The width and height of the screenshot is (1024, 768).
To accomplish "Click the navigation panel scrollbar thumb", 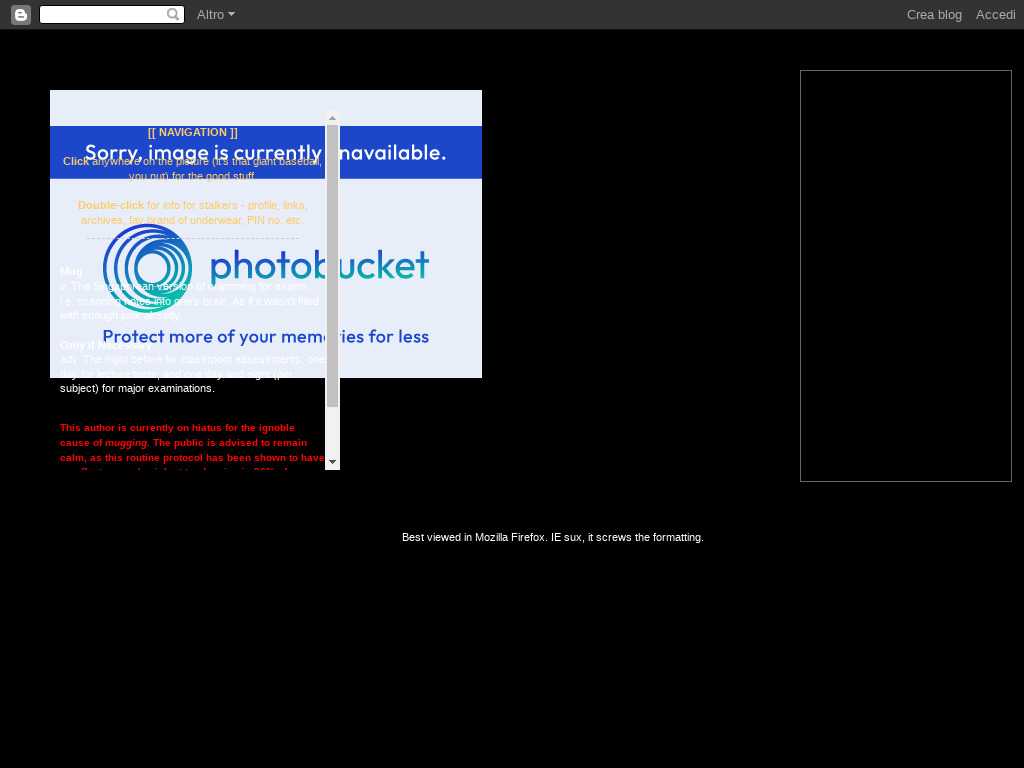I will click(x=333, y=265).
